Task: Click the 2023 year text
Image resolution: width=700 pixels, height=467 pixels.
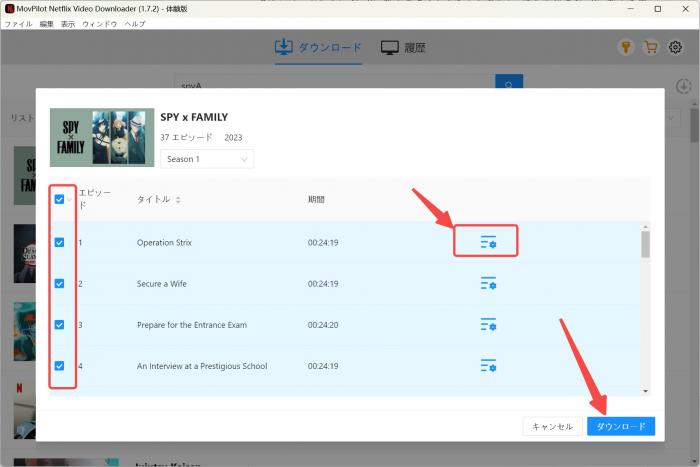Action: (233, 138)
